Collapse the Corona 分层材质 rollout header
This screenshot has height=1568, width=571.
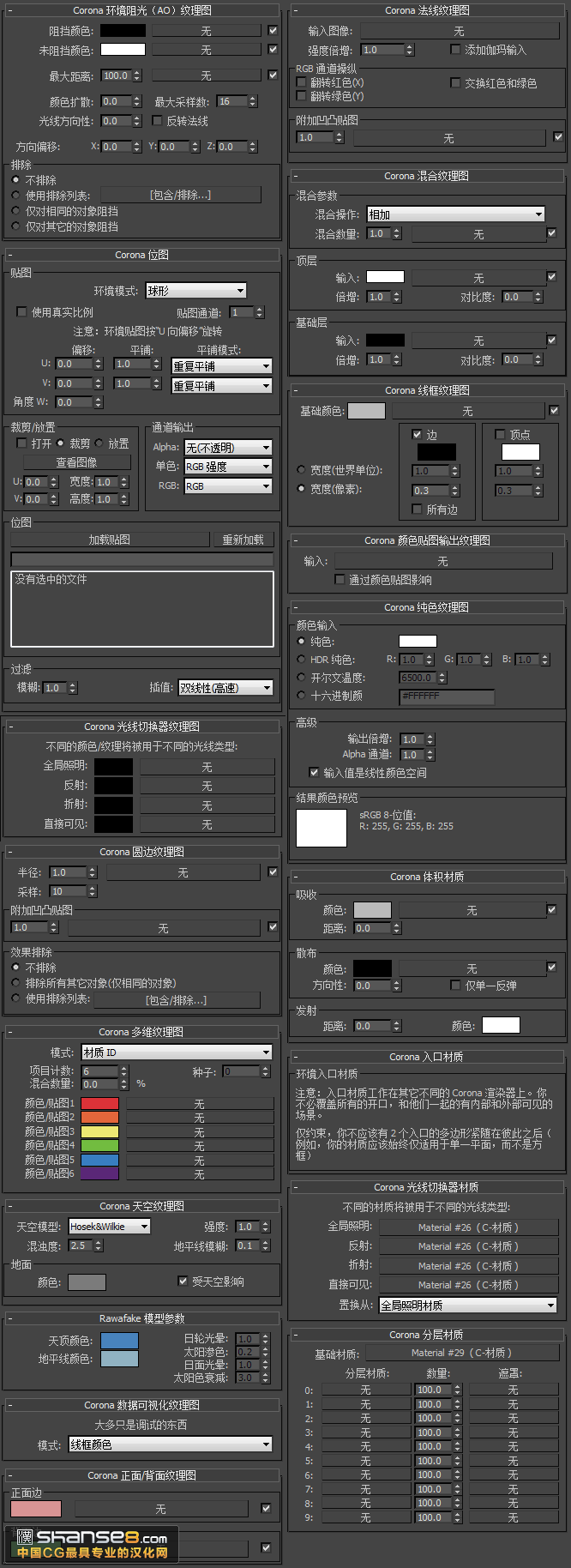(x=427, y=1335)
